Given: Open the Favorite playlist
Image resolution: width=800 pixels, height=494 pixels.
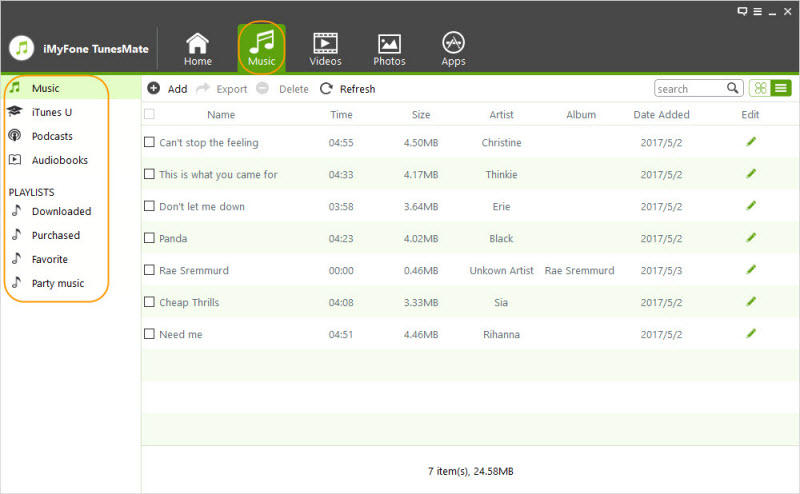Looking at the screenshot, I should click(x=51, y=259).
